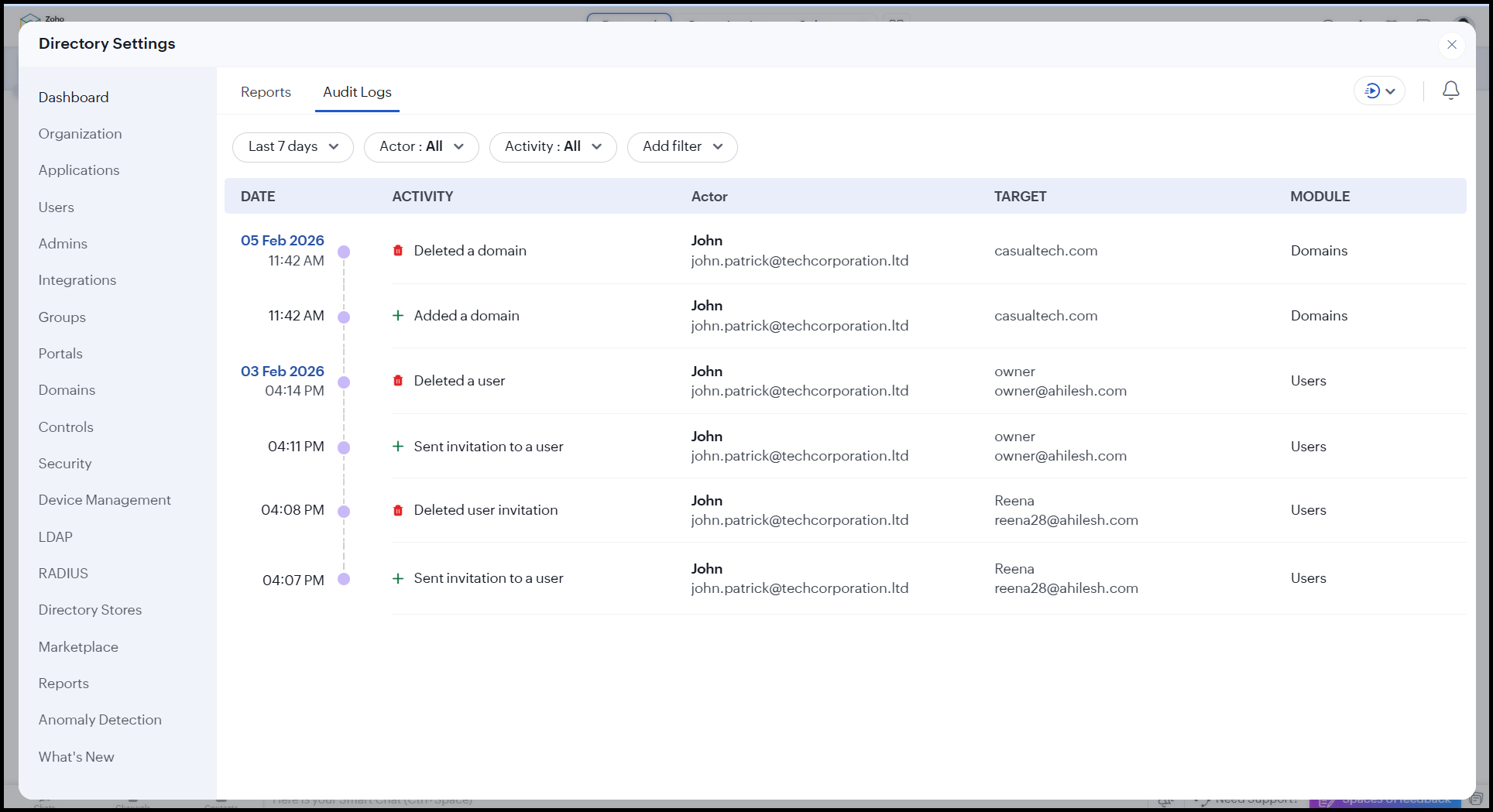Screen dimensions: 1493x812
Task: Click the timeline dot for 04:07 PM entry
Action: 345,579
